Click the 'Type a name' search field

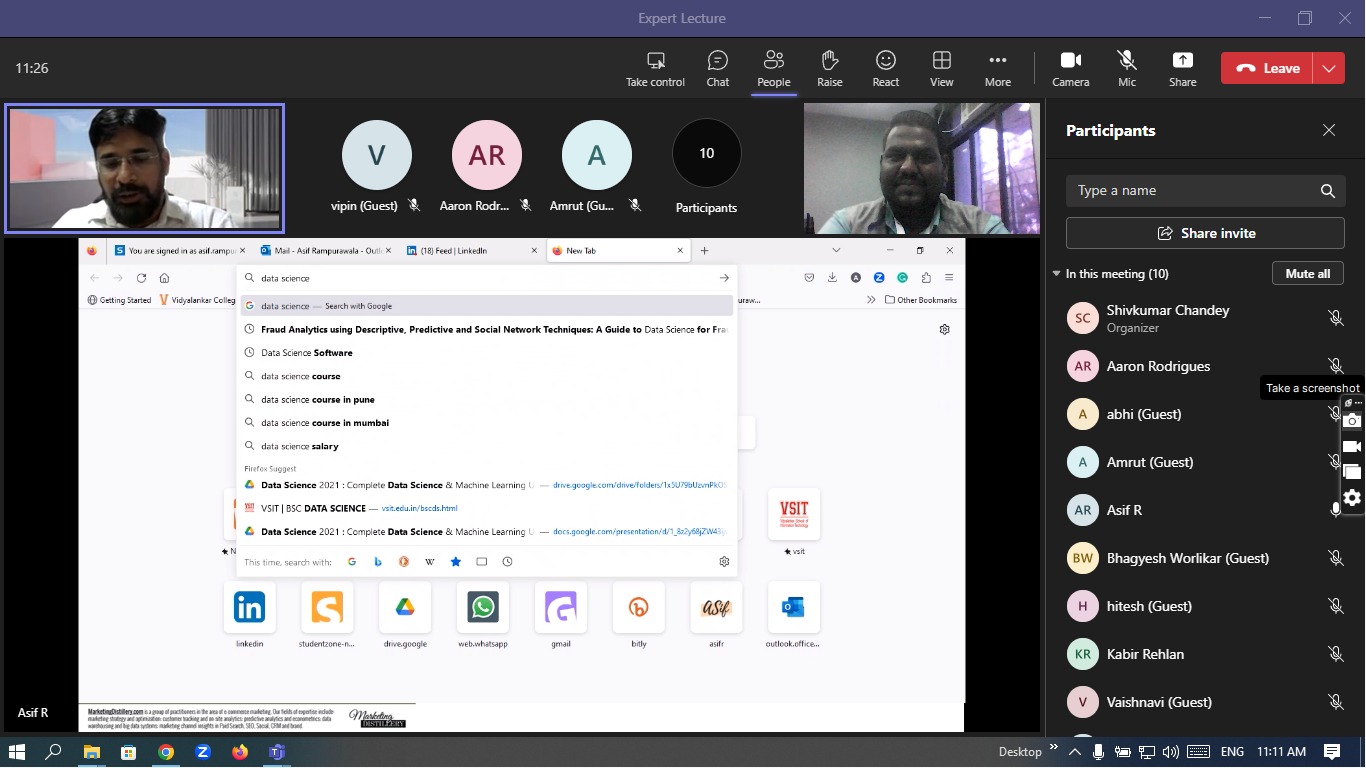(x=1190, y=191)
